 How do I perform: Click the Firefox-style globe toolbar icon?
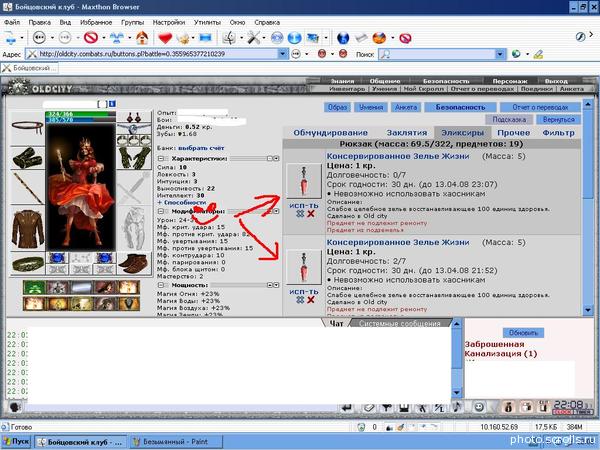[379, 38]
